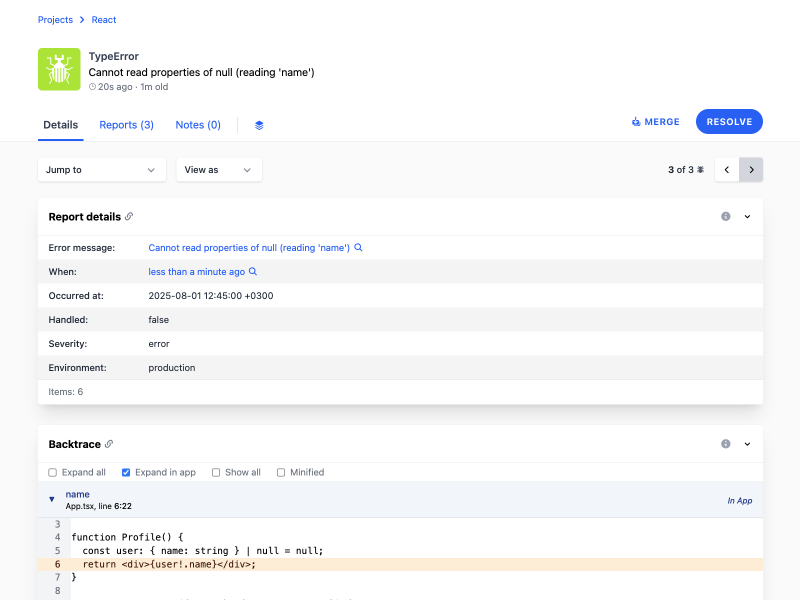This screenshot has width=800, height=600.
Task: Click highlighted code line 6
Action: point(401,564)
